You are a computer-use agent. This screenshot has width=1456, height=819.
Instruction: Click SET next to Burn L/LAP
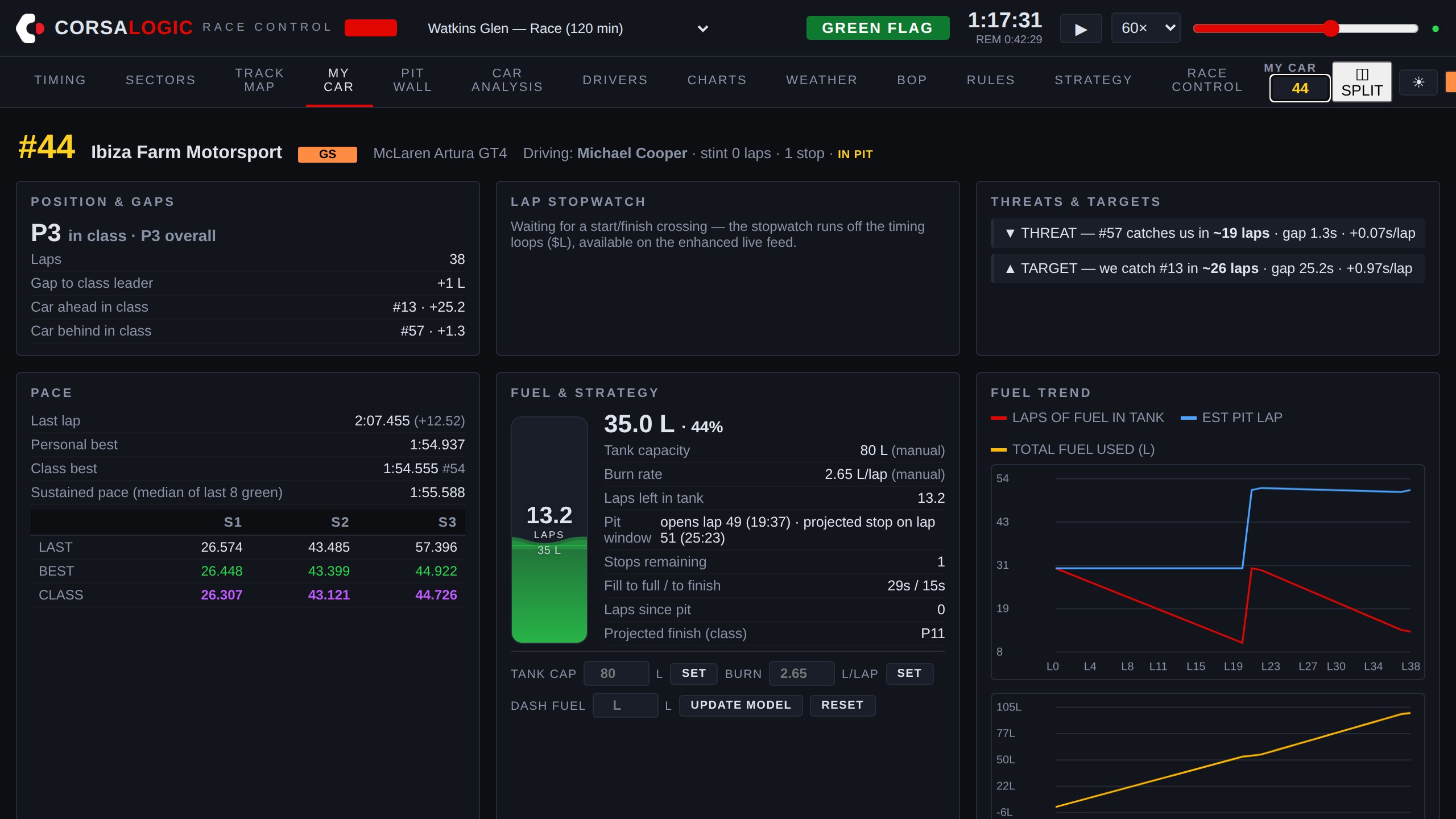click(909, 673)
